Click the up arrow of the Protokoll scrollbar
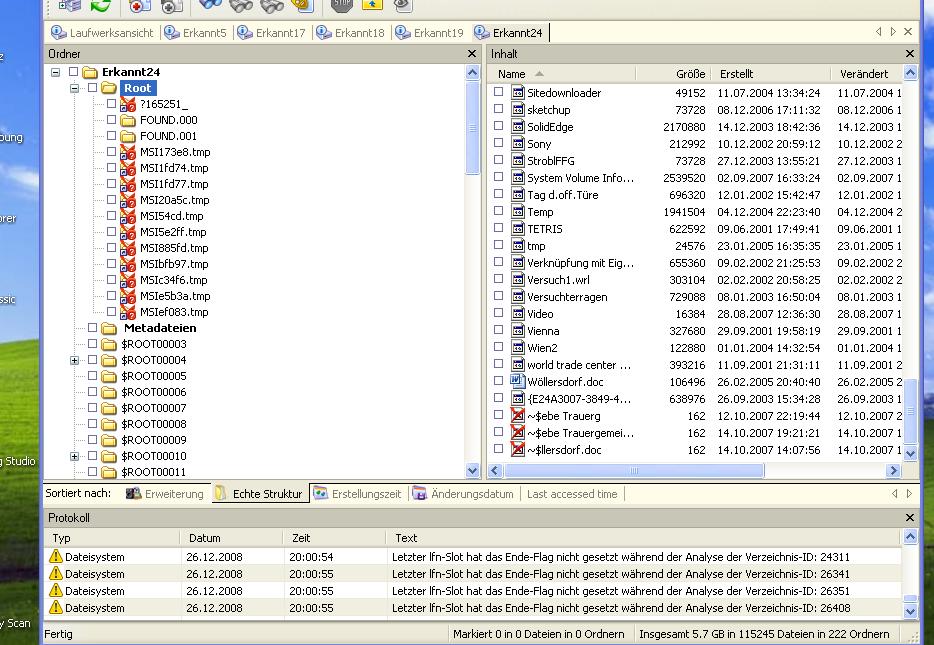The image size is (934, 645). (910, 537)
